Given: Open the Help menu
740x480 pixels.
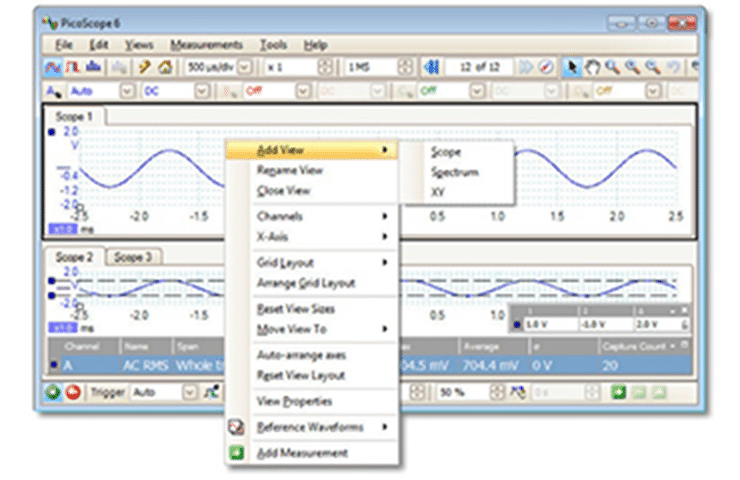Looking at the screenshot, I should pos(315,45).
